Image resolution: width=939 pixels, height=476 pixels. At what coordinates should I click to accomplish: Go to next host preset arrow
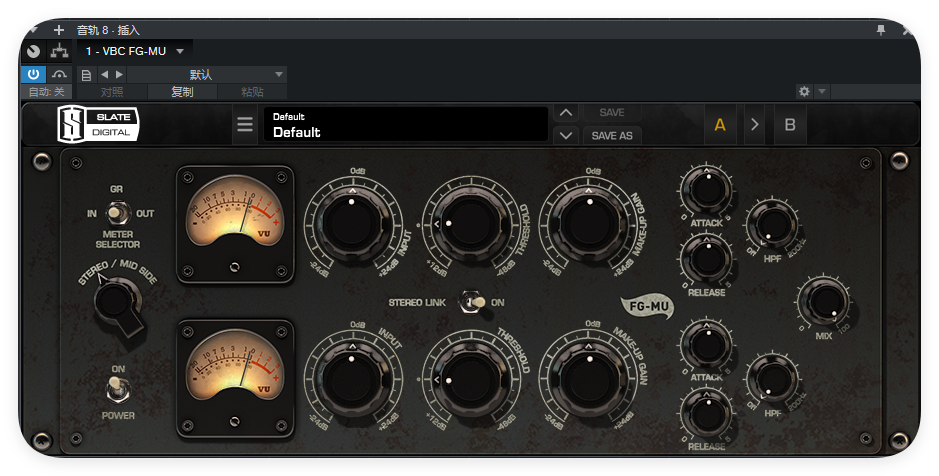119,74
